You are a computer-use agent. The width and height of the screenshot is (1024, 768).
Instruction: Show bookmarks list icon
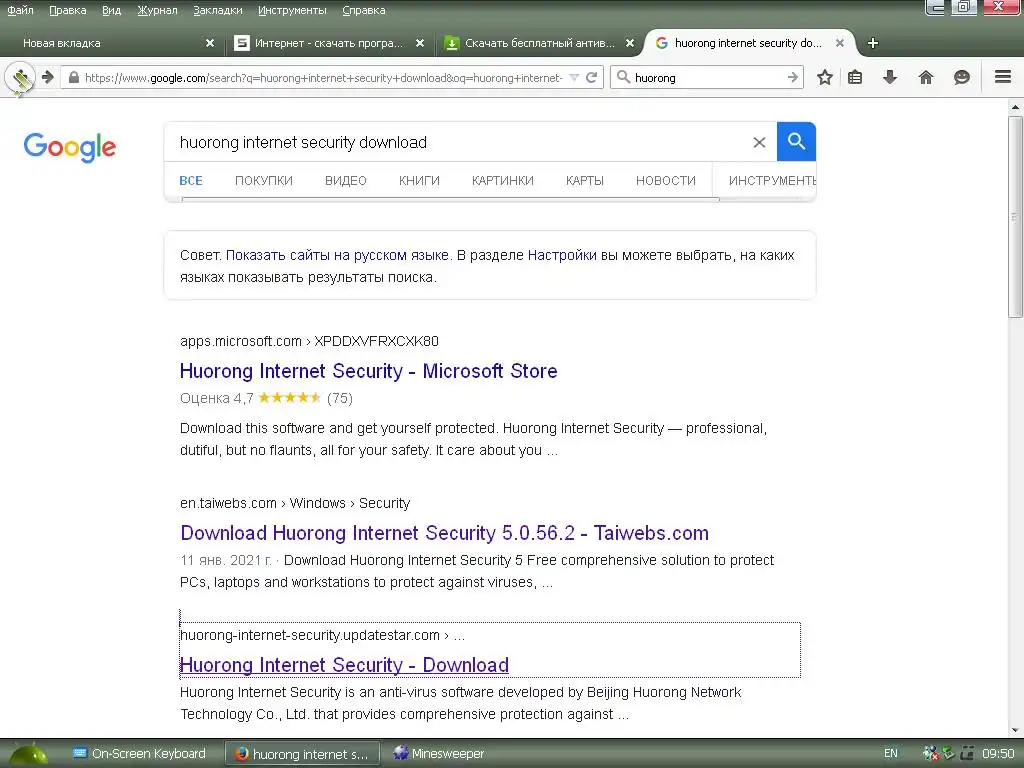coord(855,78)
